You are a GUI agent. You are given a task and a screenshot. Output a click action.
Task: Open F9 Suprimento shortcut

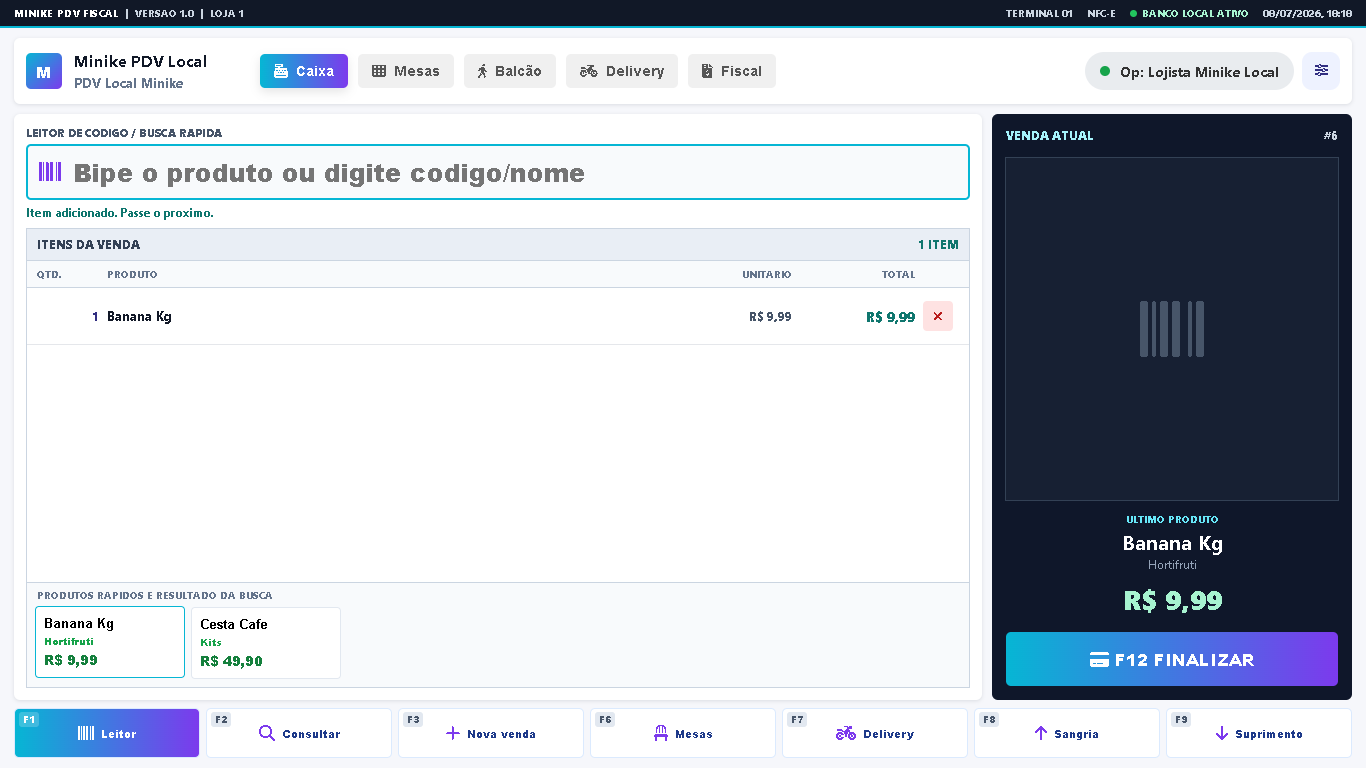coord(1259,733)
